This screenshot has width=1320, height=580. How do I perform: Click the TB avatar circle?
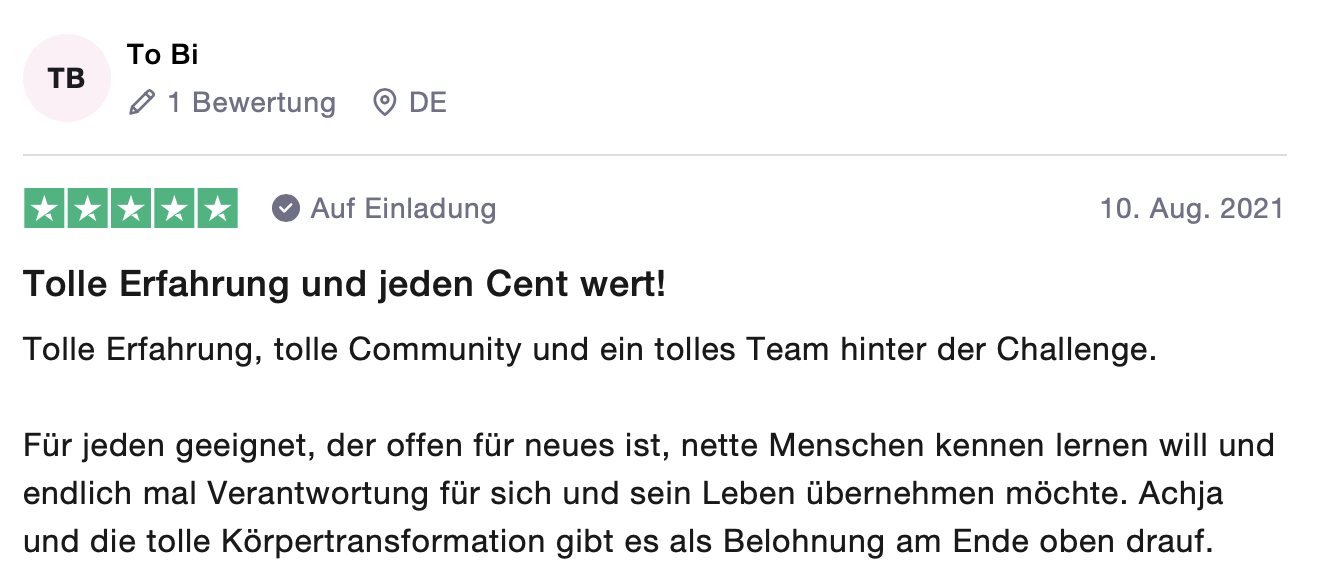(x=67, y=78)
